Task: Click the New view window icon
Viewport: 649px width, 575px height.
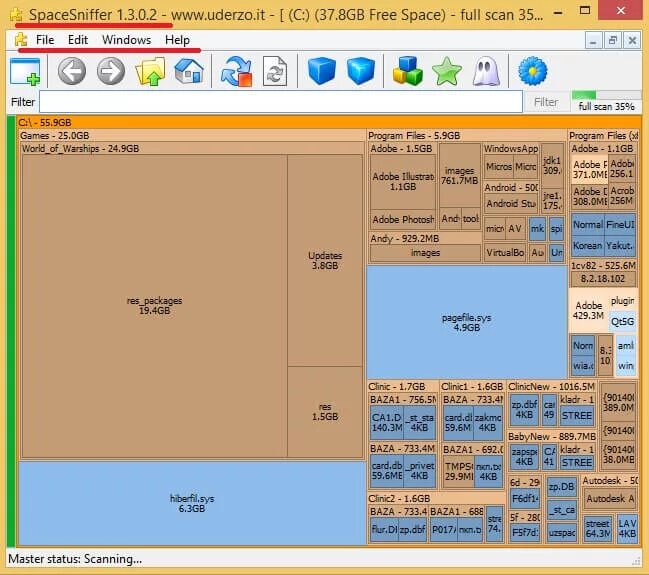Action: pyautogui.click(x=25, y=72)
